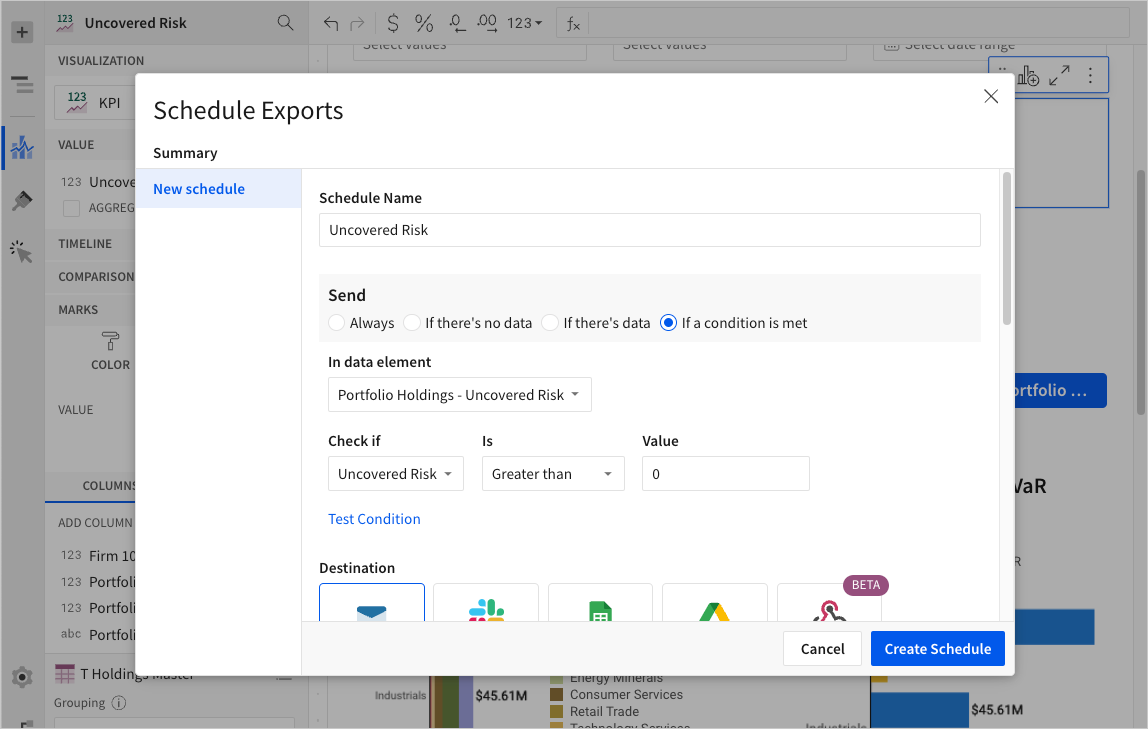Viewport: 1148px width, 729px height.
Task: Open the In data element dropdown
Action: tap(459, 395)
